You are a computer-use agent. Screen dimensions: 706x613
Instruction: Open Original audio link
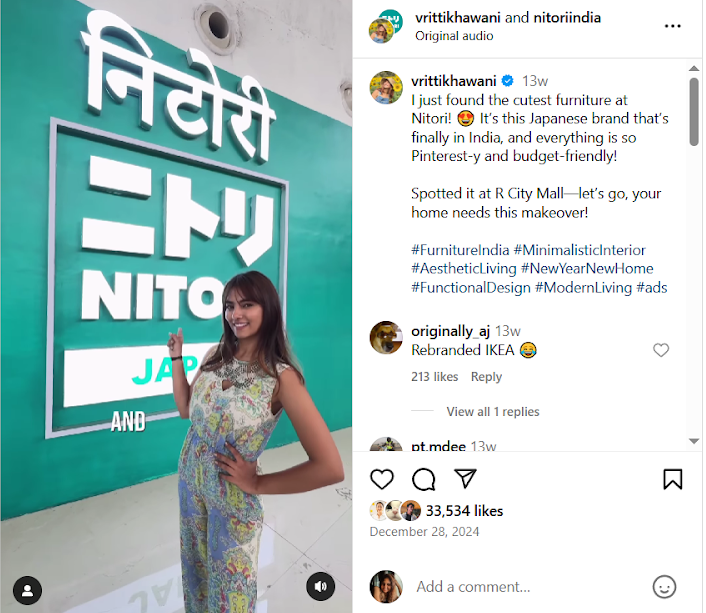(454, 36)
